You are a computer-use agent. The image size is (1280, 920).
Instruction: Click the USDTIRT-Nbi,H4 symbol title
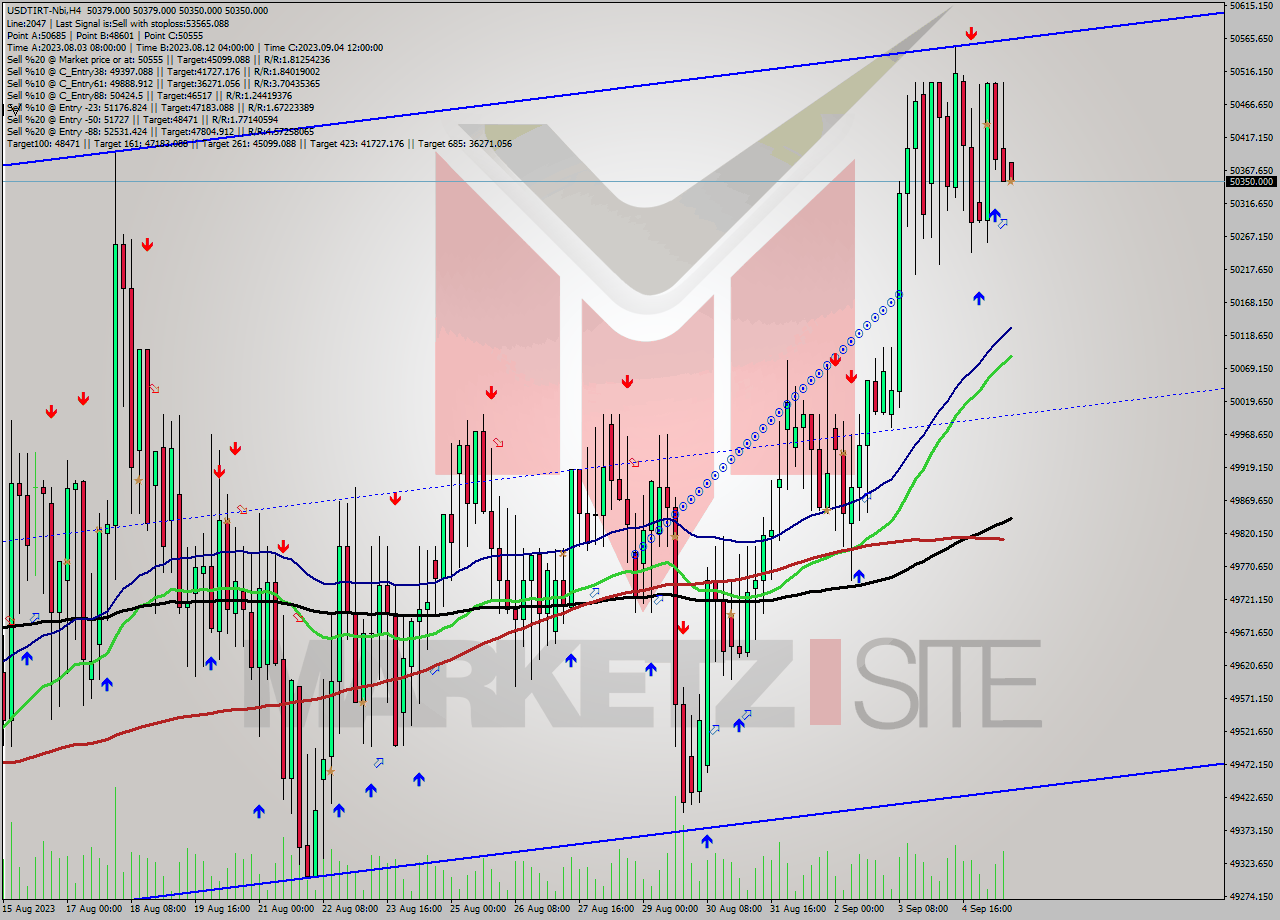(45, 10)
